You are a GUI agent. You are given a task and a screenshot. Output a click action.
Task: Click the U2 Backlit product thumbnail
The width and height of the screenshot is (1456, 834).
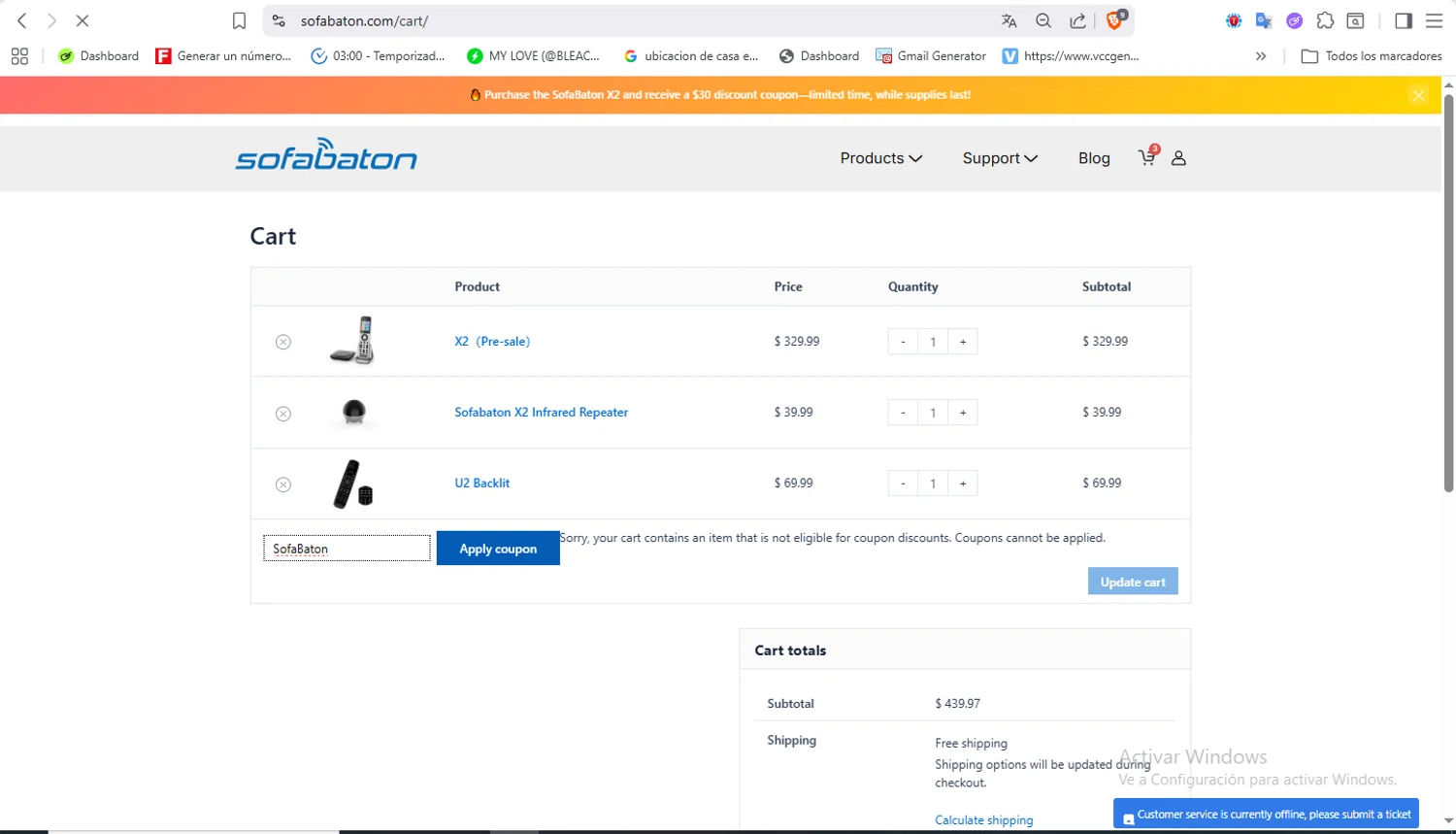coord(353,484)
